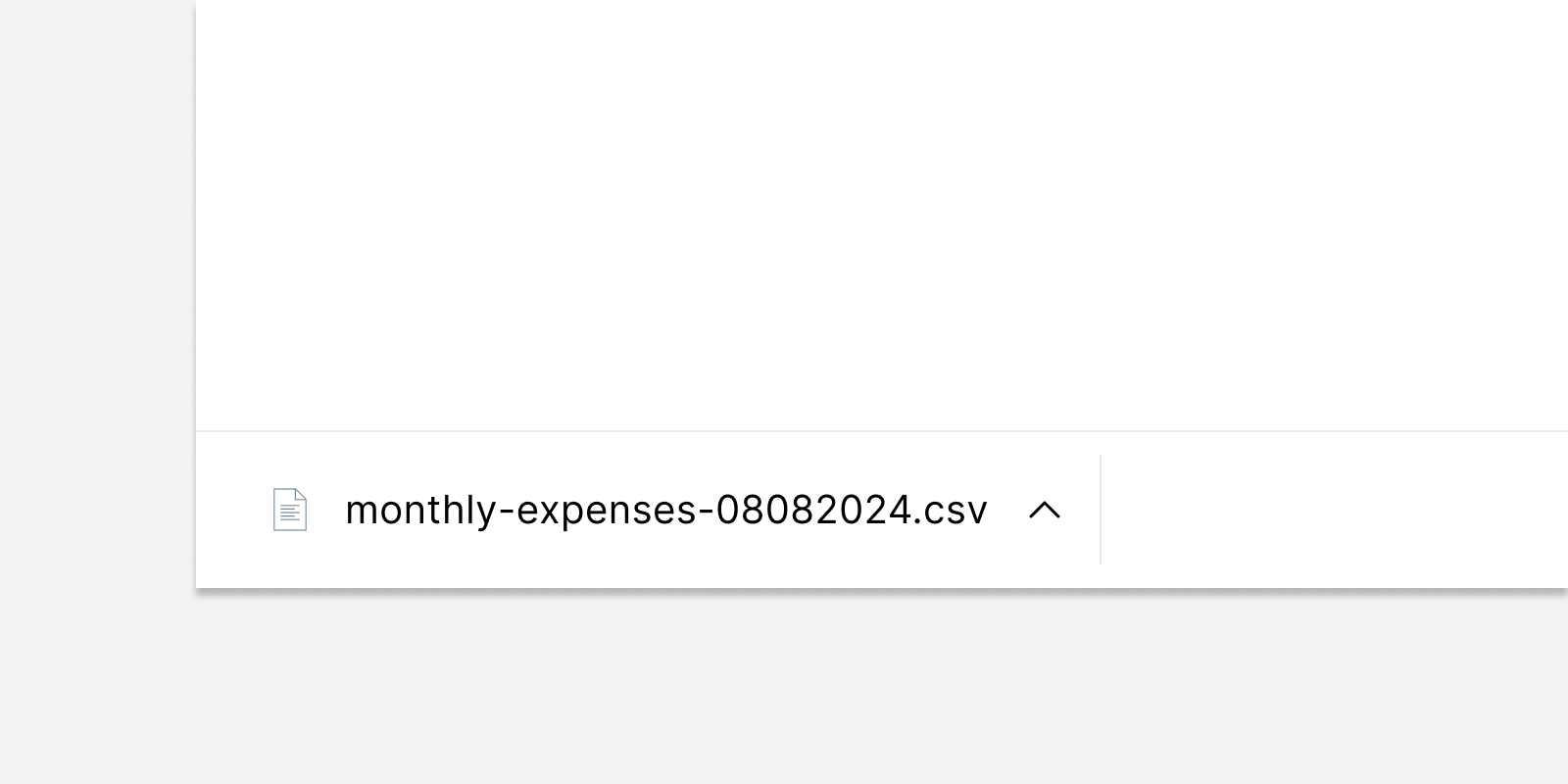
Task: Click the monthly-expenses-08082024.csv file name
Action: pos(666,510)
